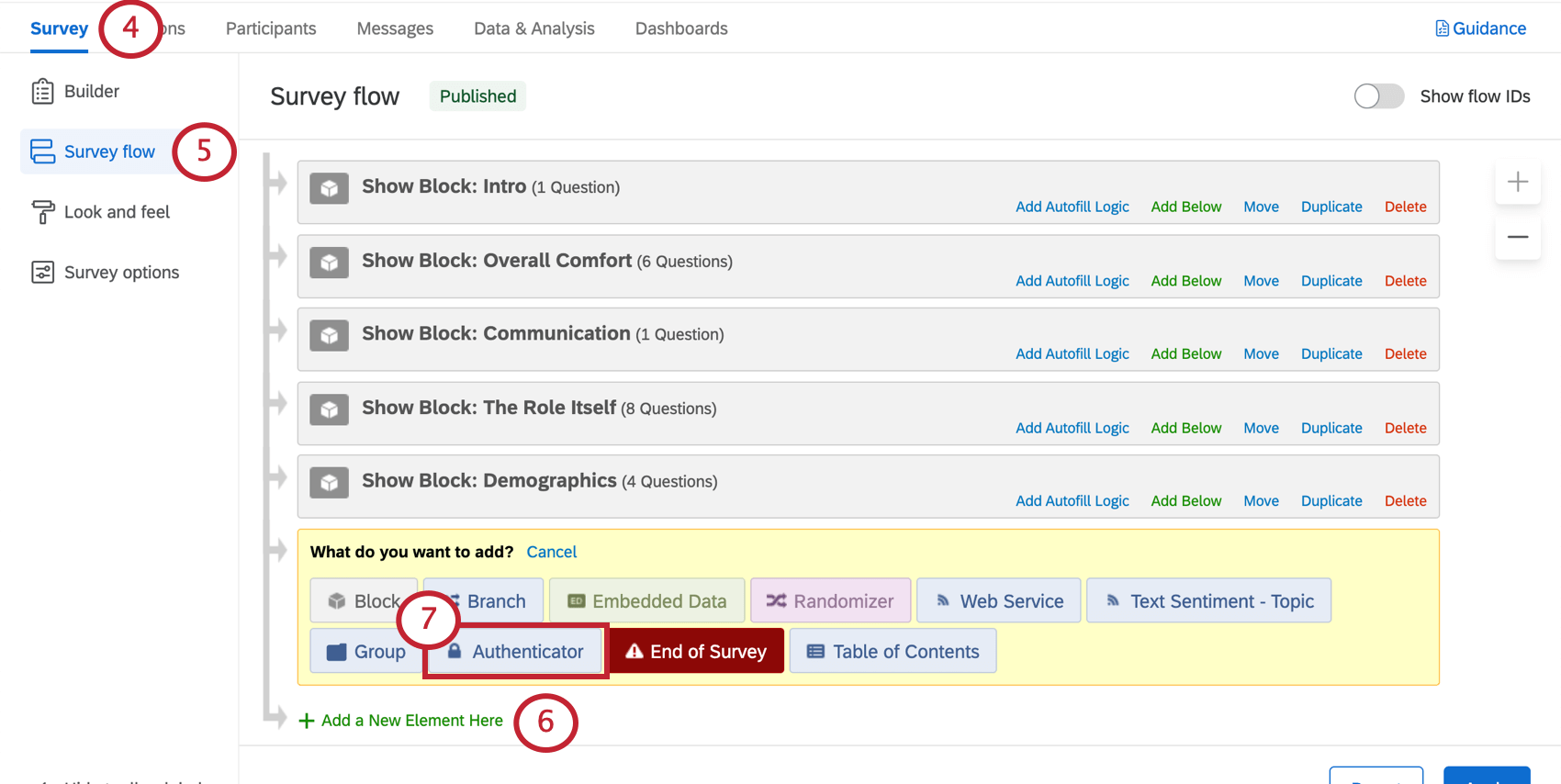Click the zoom out minus icon

(x=1518, y=237)
